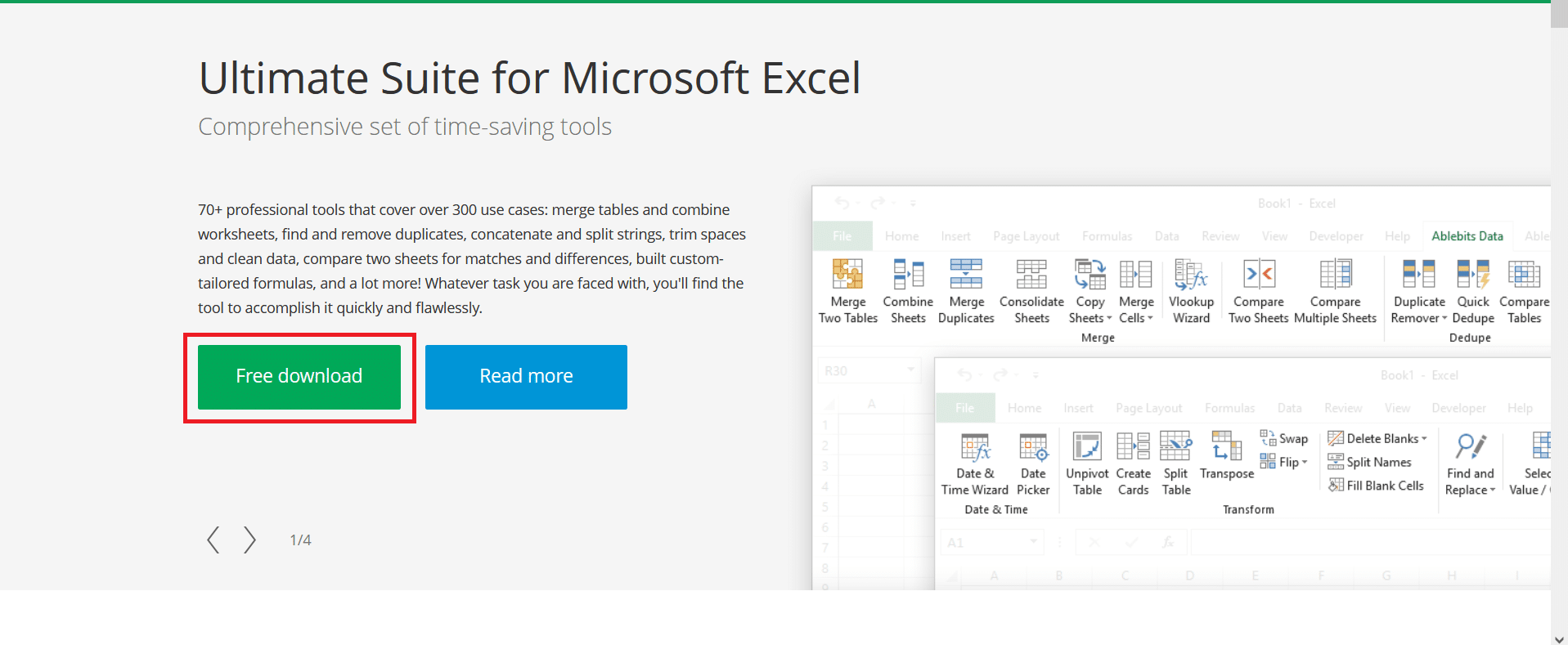Open the Data tab in front Excel window

point(1290,408)
